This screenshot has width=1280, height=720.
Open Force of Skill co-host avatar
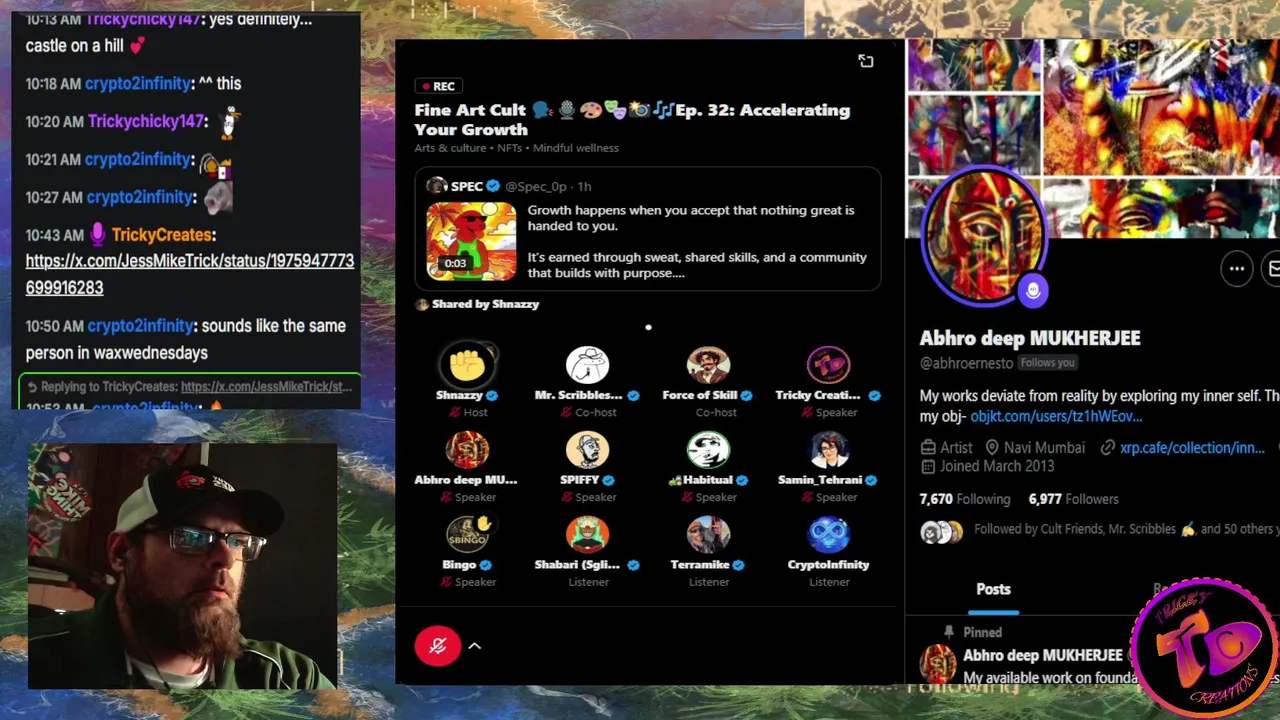click(x=708, y=365)
